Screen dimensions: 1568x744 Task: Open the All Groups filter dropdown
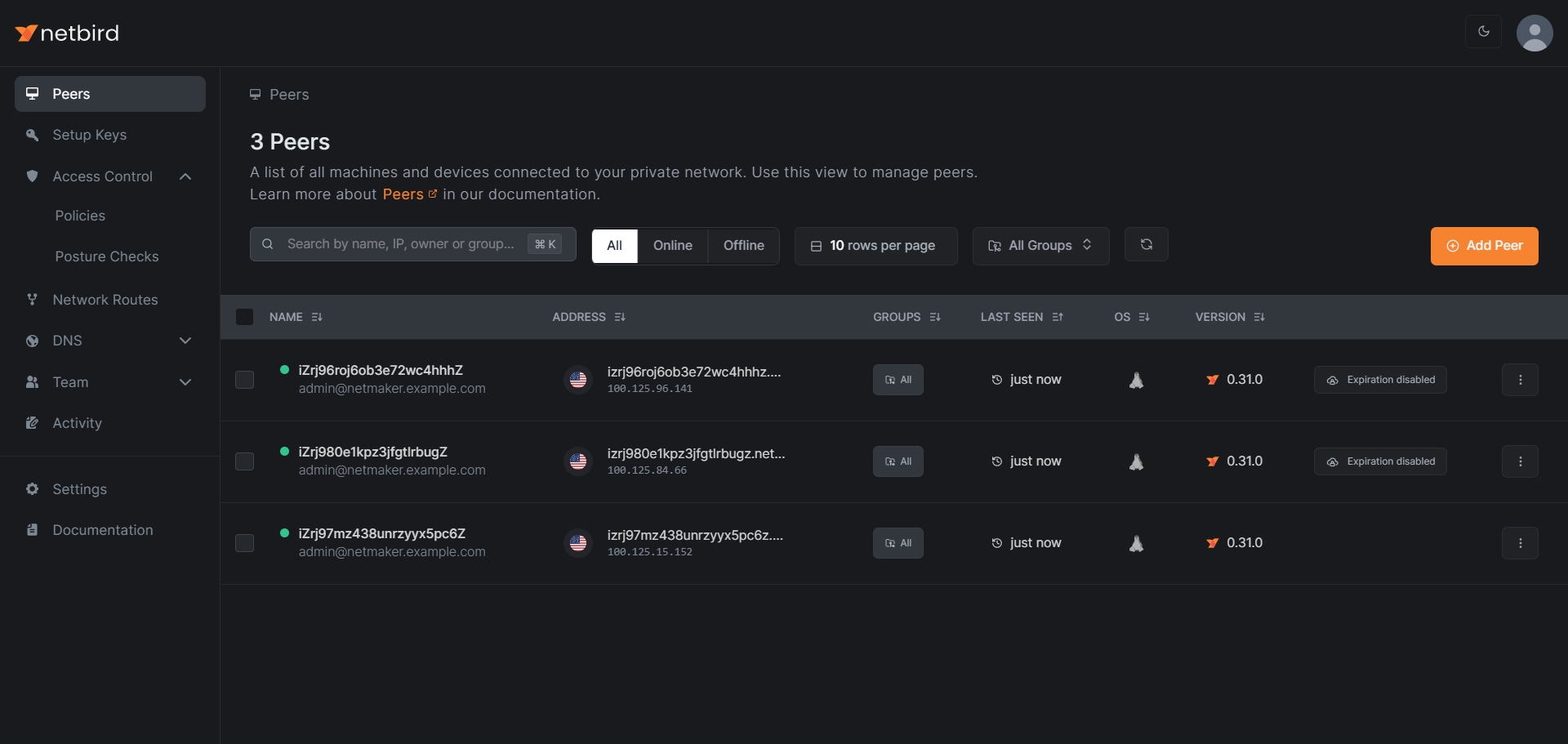coord(1040,246)
